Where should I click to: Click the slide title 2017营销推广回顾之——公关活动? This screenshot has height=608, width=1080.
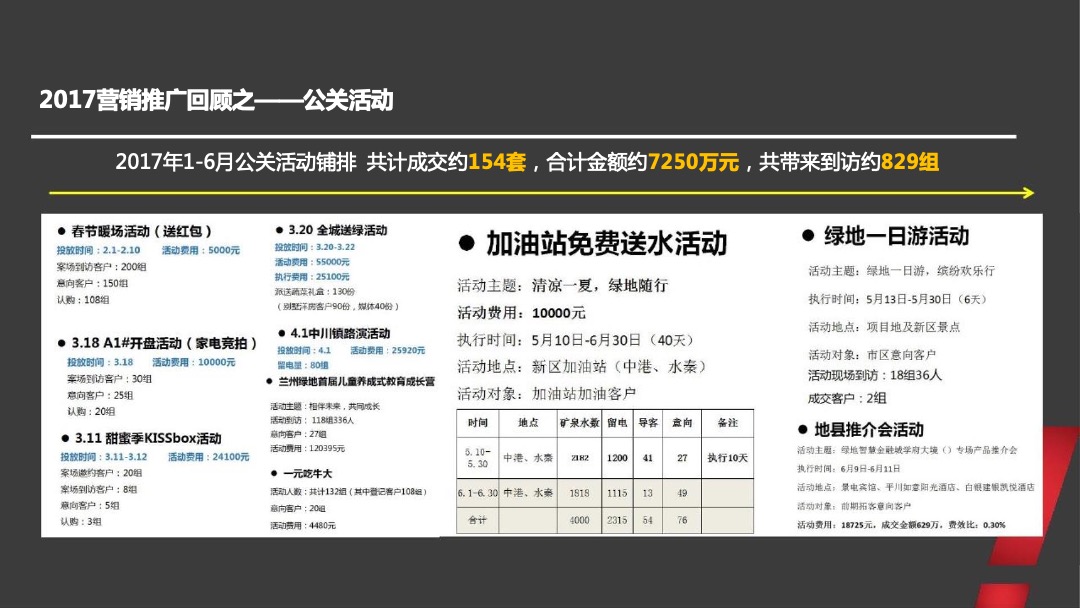point(218,100)
